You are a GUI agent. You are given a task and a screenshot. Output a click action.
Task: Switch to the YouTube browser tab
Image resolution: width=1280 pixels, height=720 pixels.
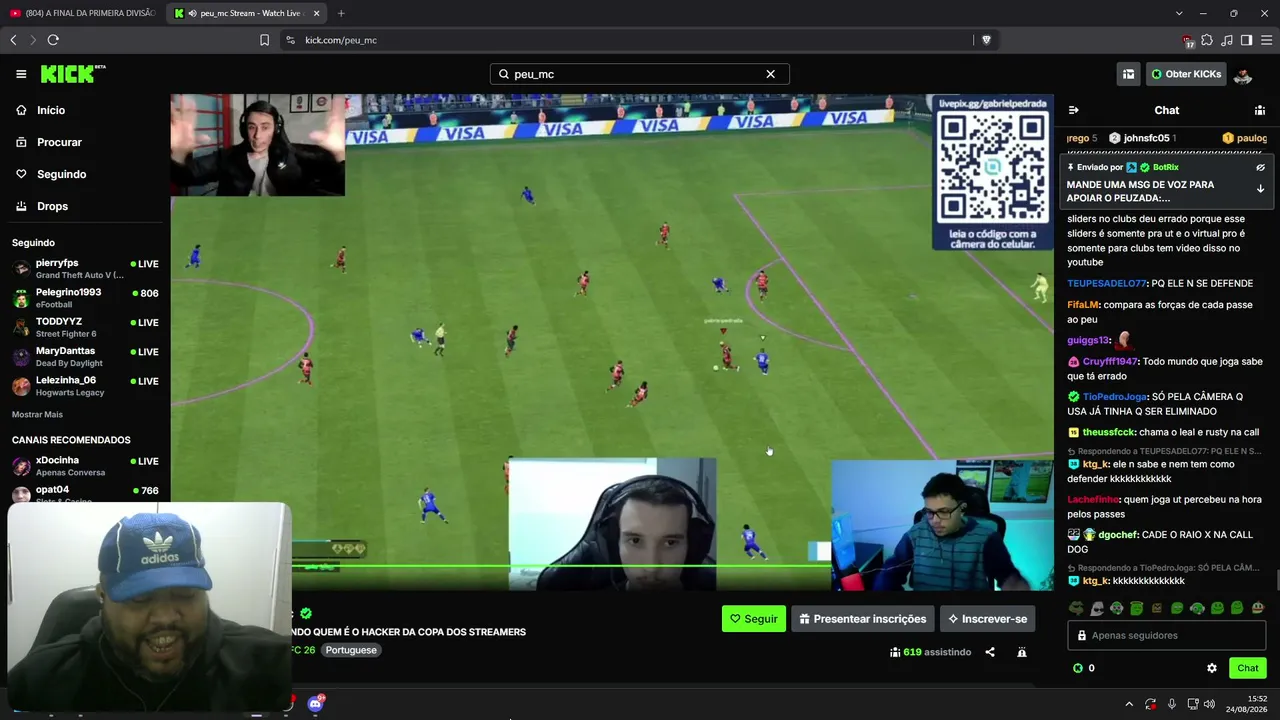[x=83, y=13]
